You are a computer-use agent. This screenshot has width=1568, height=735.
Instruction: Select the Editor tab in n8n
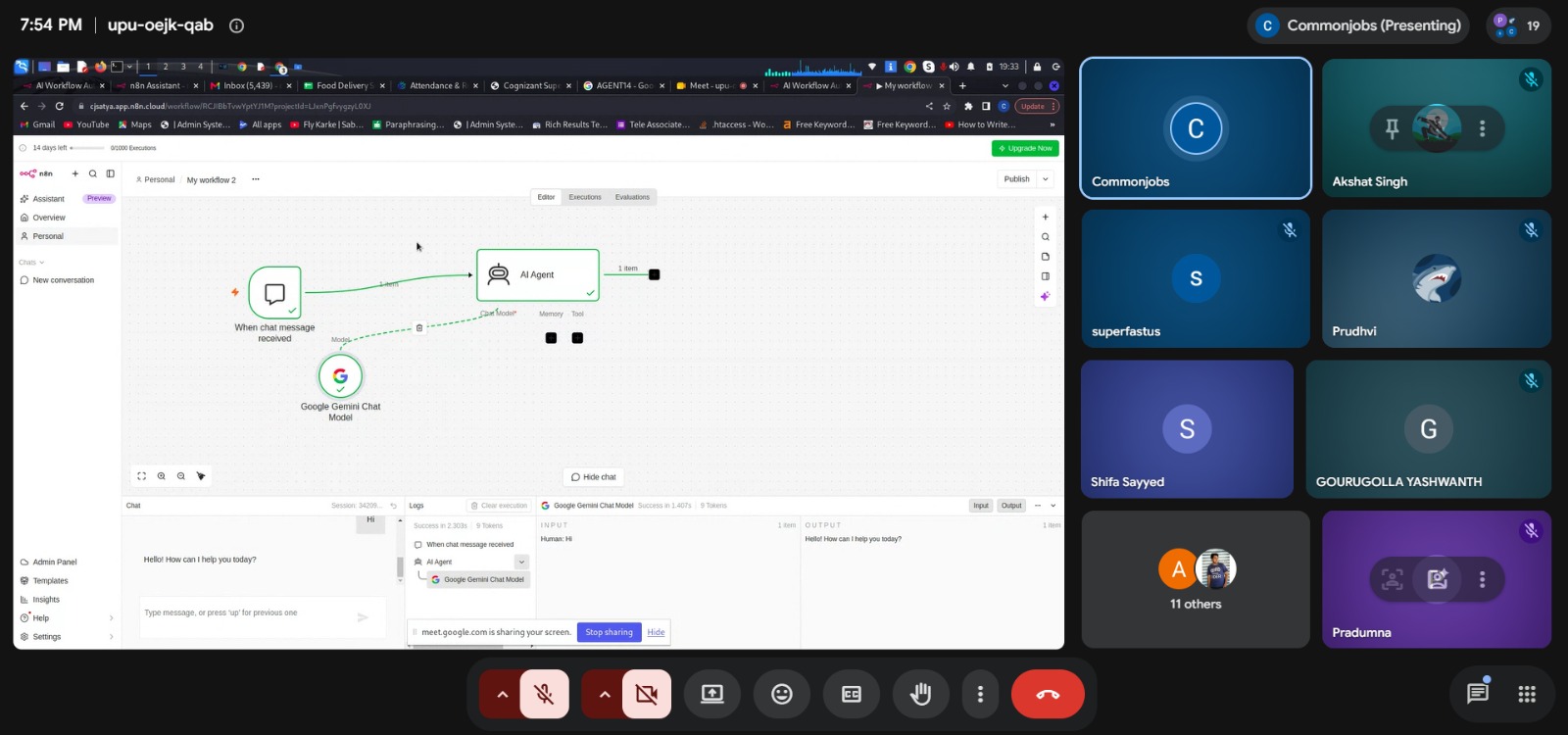click(x=546, y=197)
